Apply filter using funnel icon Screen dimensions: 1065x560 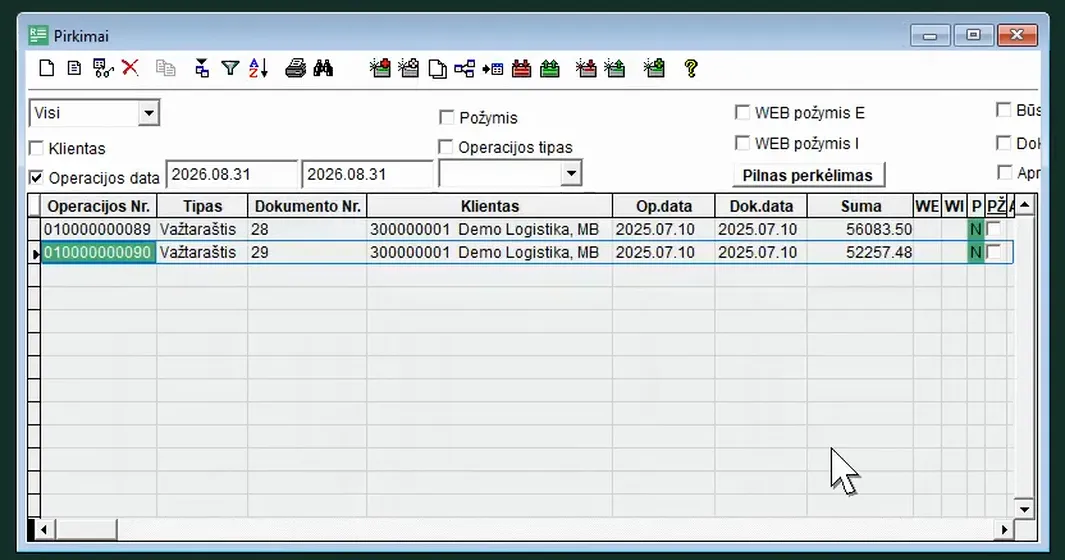[230, 68]
